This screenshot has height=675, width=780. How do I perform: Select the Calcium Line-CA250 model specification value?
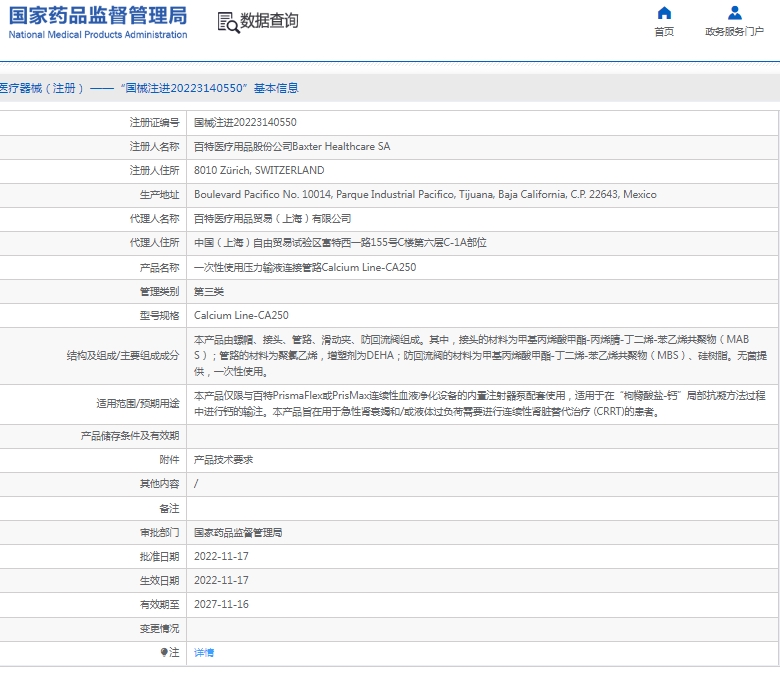pyautogui.click(x=241, y=315)
